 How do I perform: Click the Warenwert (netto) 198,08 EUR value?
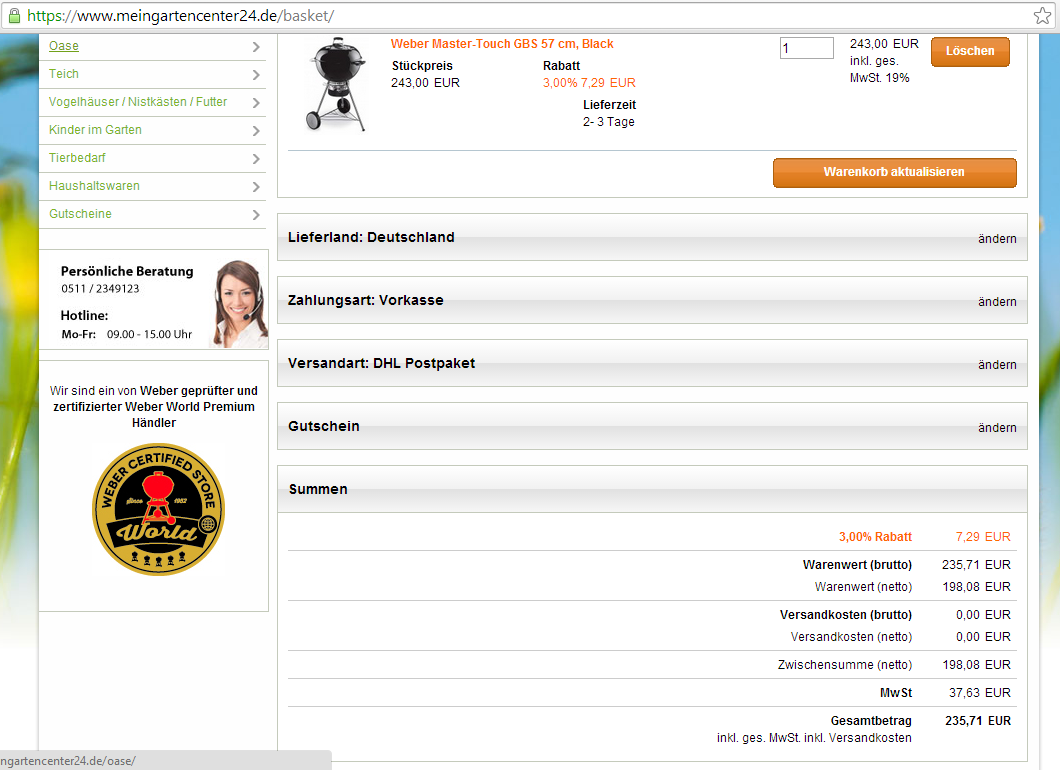(x=977, y=587)
